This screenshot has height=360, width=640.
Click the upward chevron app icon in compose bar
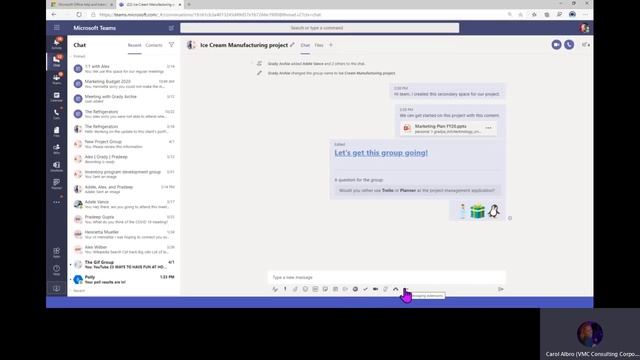396,289
